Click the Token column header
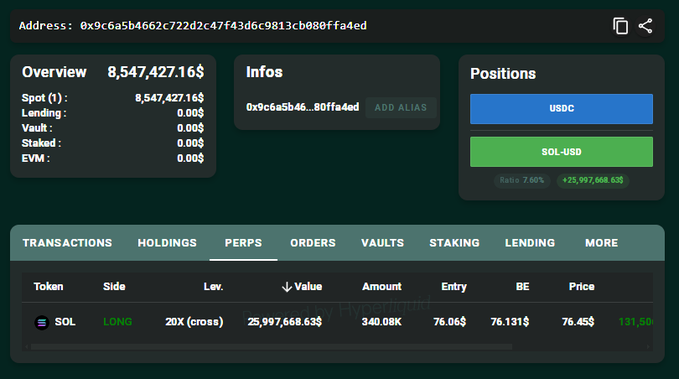 click(x=48, y=287)
